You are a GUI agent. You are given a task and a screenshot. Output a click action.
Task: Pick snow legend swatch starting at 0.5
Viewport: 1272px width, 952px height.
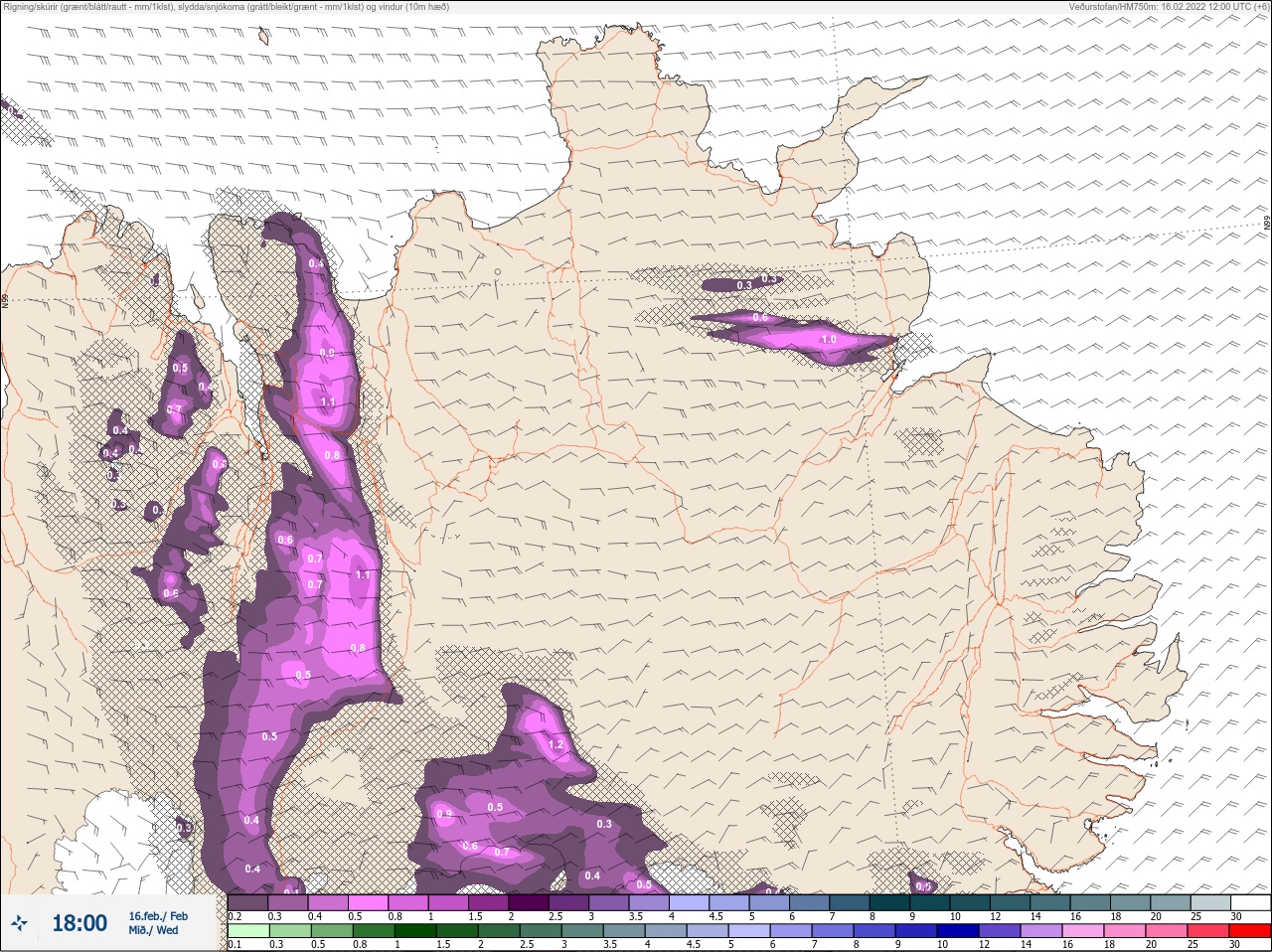pos(370,902)
